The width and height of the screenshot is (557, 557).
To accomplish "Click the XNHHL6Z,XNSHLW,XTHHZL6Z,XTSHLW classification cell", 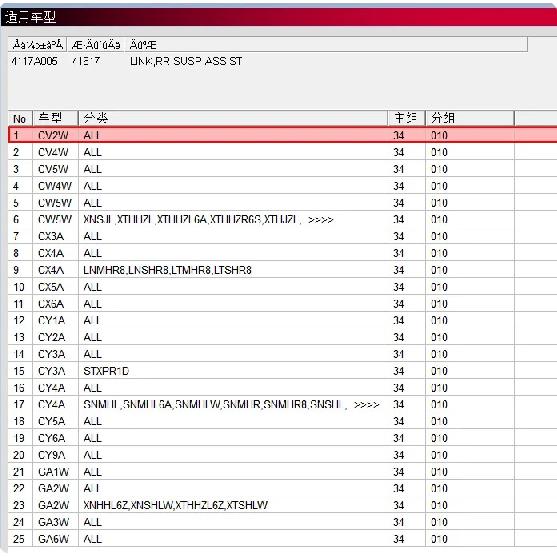I will click(233, 505).
